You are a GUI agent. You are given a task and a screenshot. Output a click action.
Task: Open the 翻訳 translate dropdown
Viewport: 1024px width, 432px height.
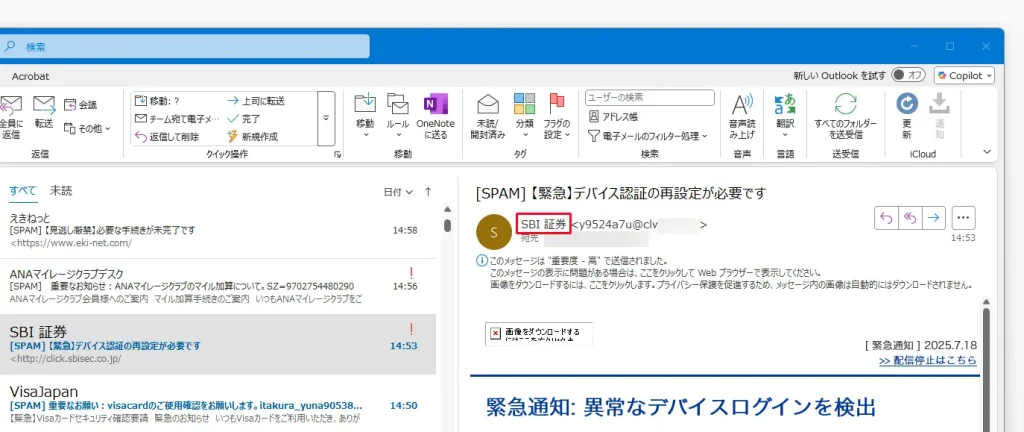click(785, 116)
